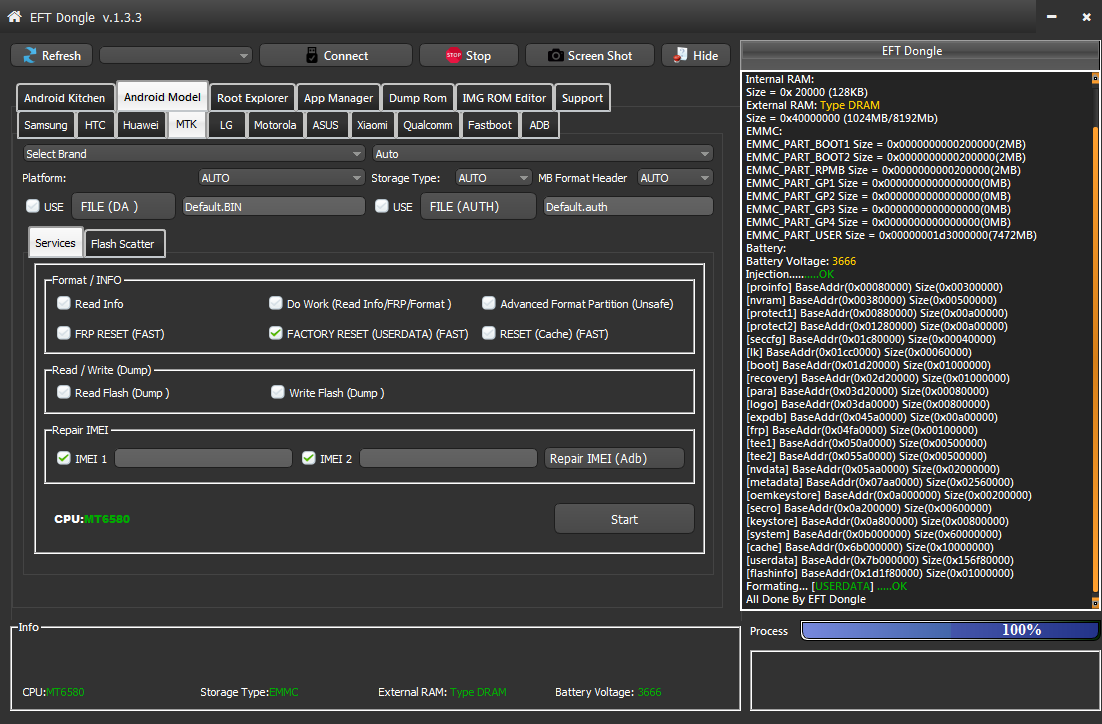
Task: Minimize the EFT Dongle window
Action: [1051, 17]
